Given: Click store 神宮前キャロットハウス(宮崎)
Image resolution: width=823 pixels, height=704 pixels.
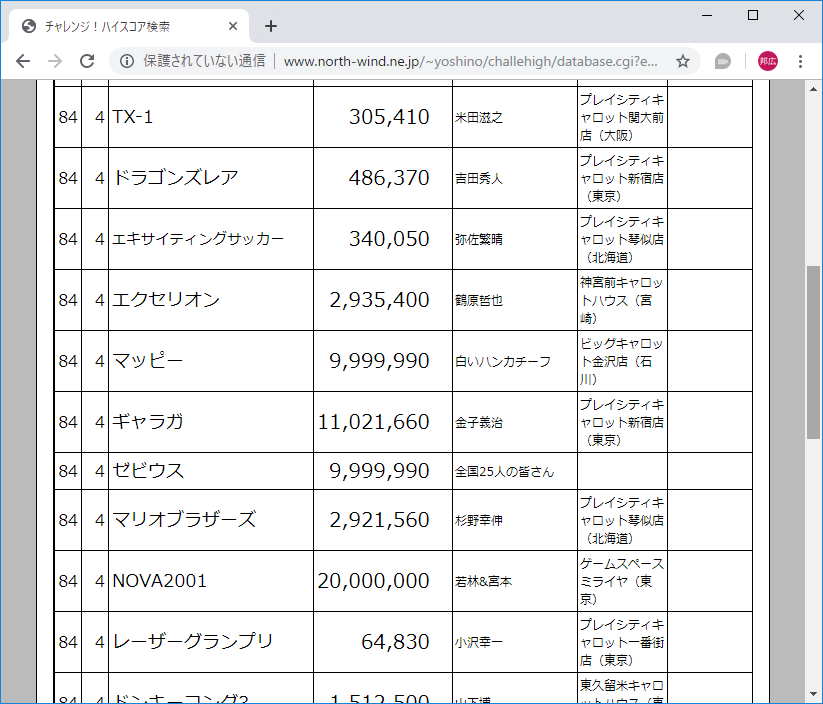Looking at the screenshot, I should pos(622,300).
